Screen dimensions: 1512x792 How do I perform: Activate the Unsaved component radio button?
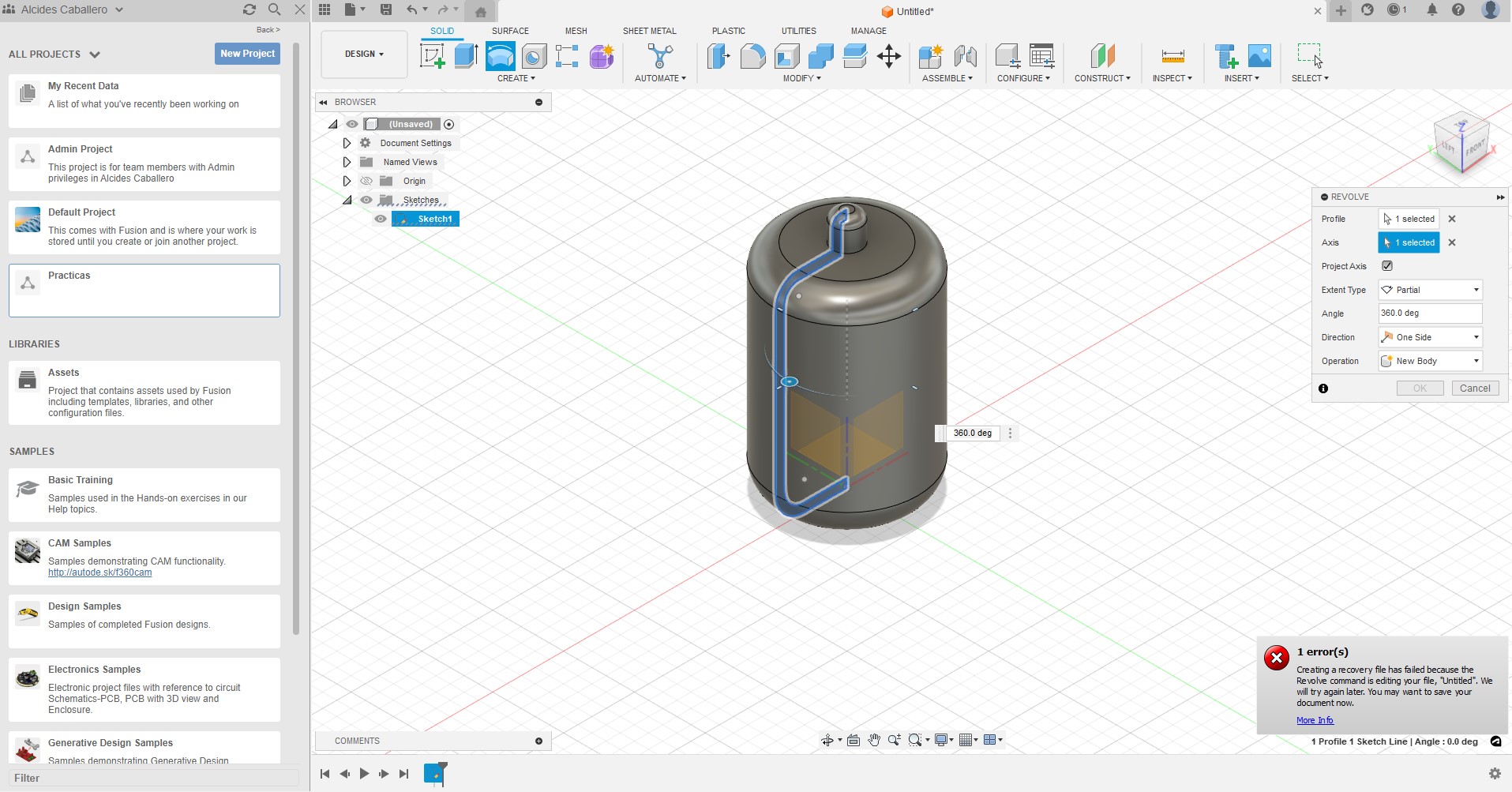coord(448,124)
